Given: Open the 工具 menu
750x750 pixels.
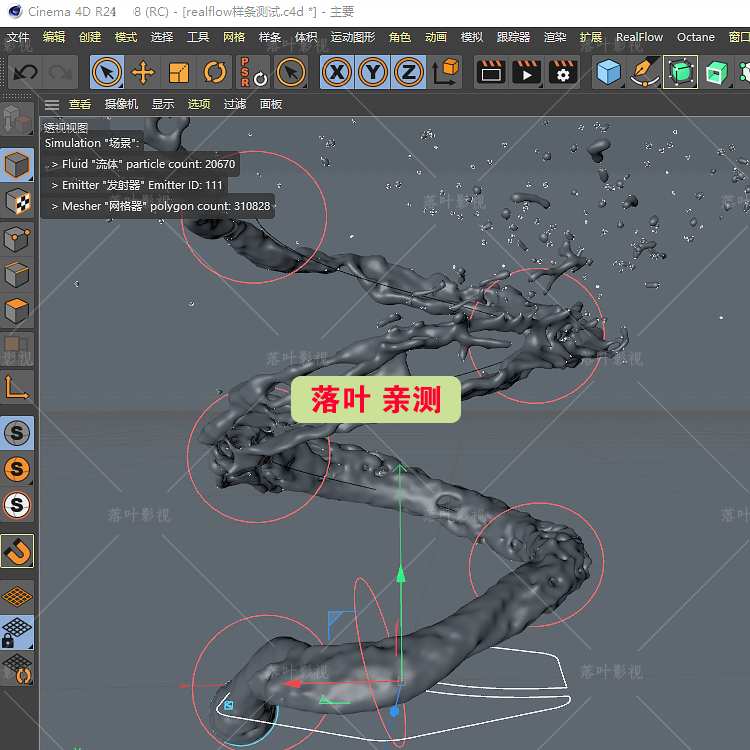Looking at the screenshot, I should [x=198, y=37].
